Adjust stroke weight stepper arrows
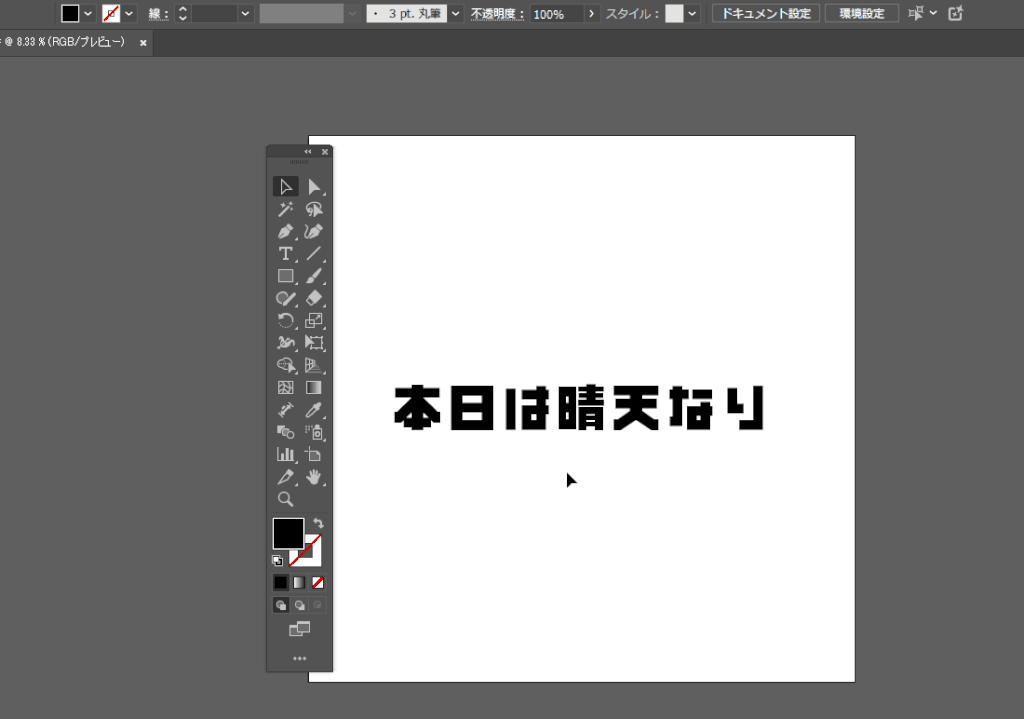 pyautogui.click(x=182, y=13)
